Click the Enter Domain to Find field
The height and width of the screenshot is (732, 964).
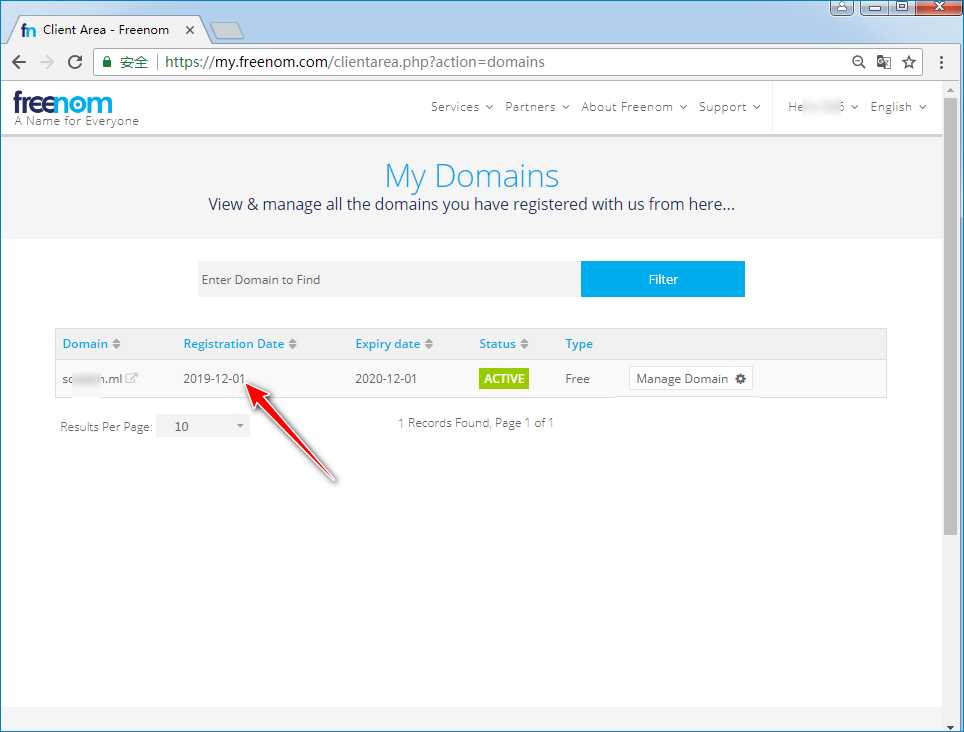pos(389,279)
